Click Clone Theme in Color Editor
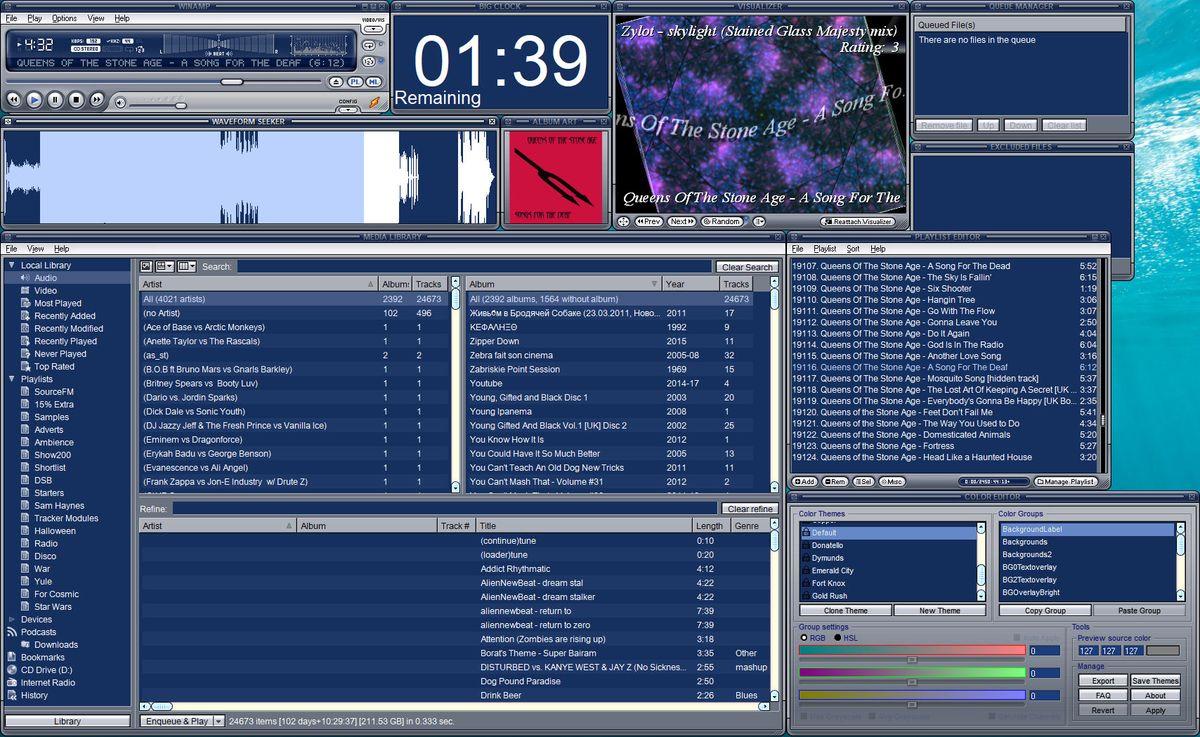 (x=845, y=611)
